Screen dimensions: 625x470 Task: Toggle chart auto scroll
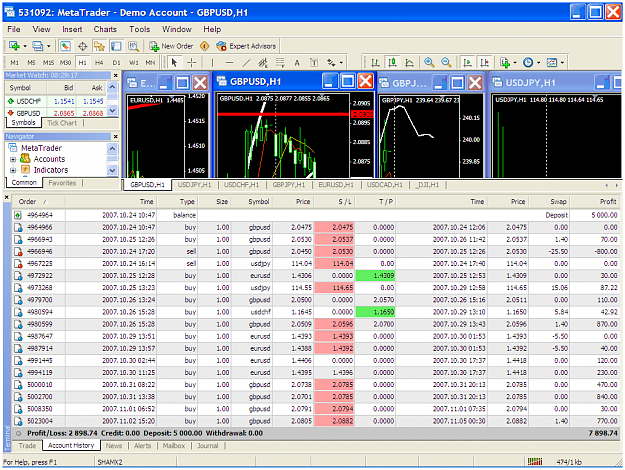click(467, 63)
